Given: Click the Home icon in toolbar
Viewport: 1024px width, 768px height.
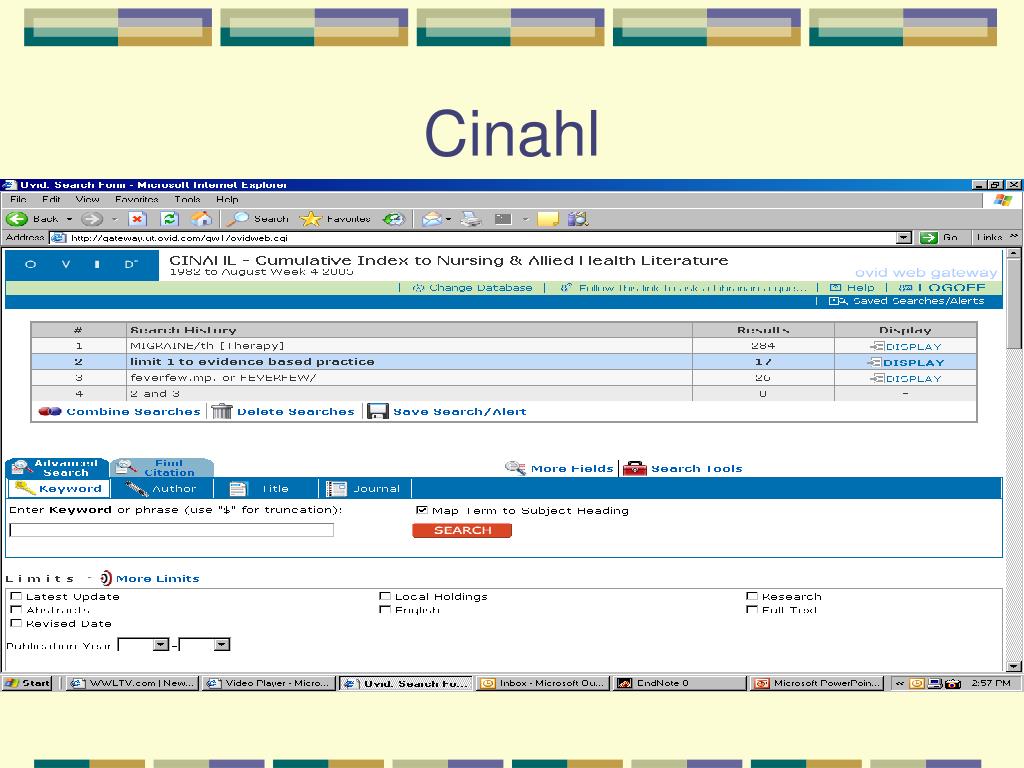Looking at the screenshot, I should coord(202,219).
